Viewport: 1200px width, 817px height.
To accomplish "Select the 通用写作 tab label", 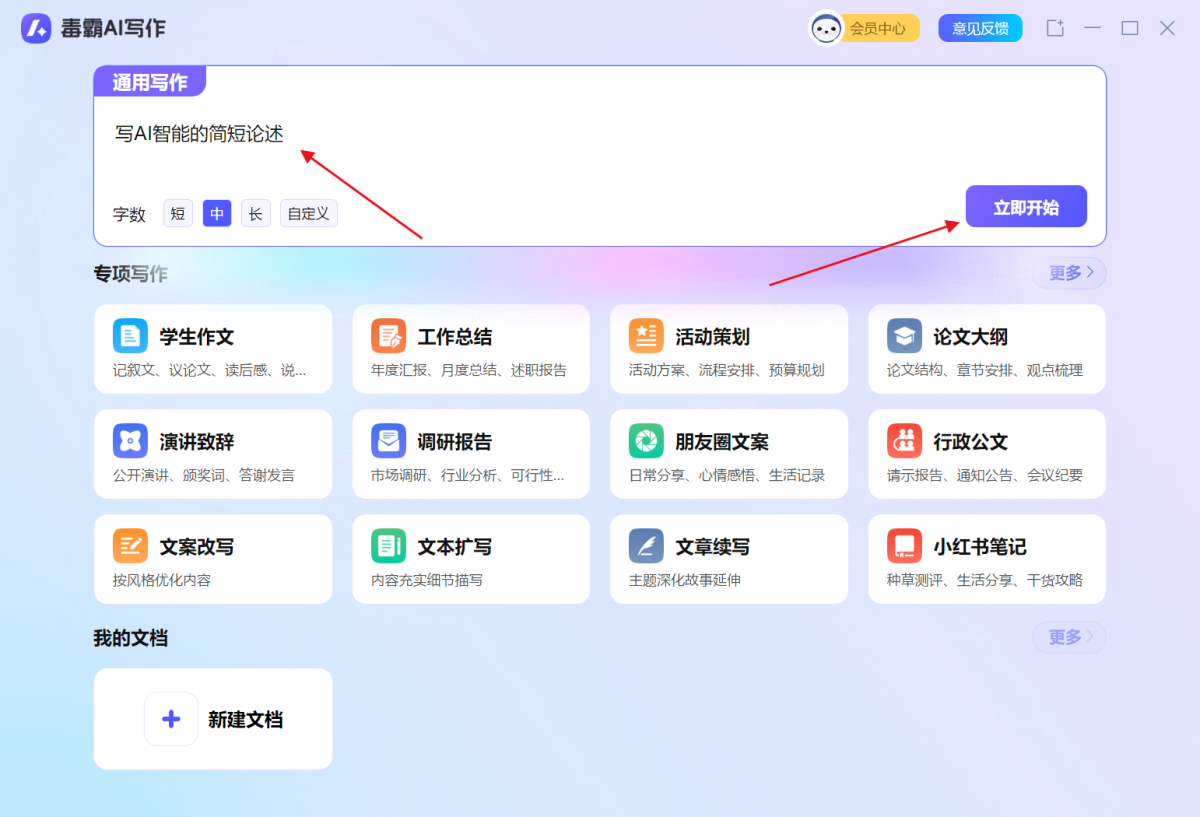I will pyautogui.click(x=150, y=82).
